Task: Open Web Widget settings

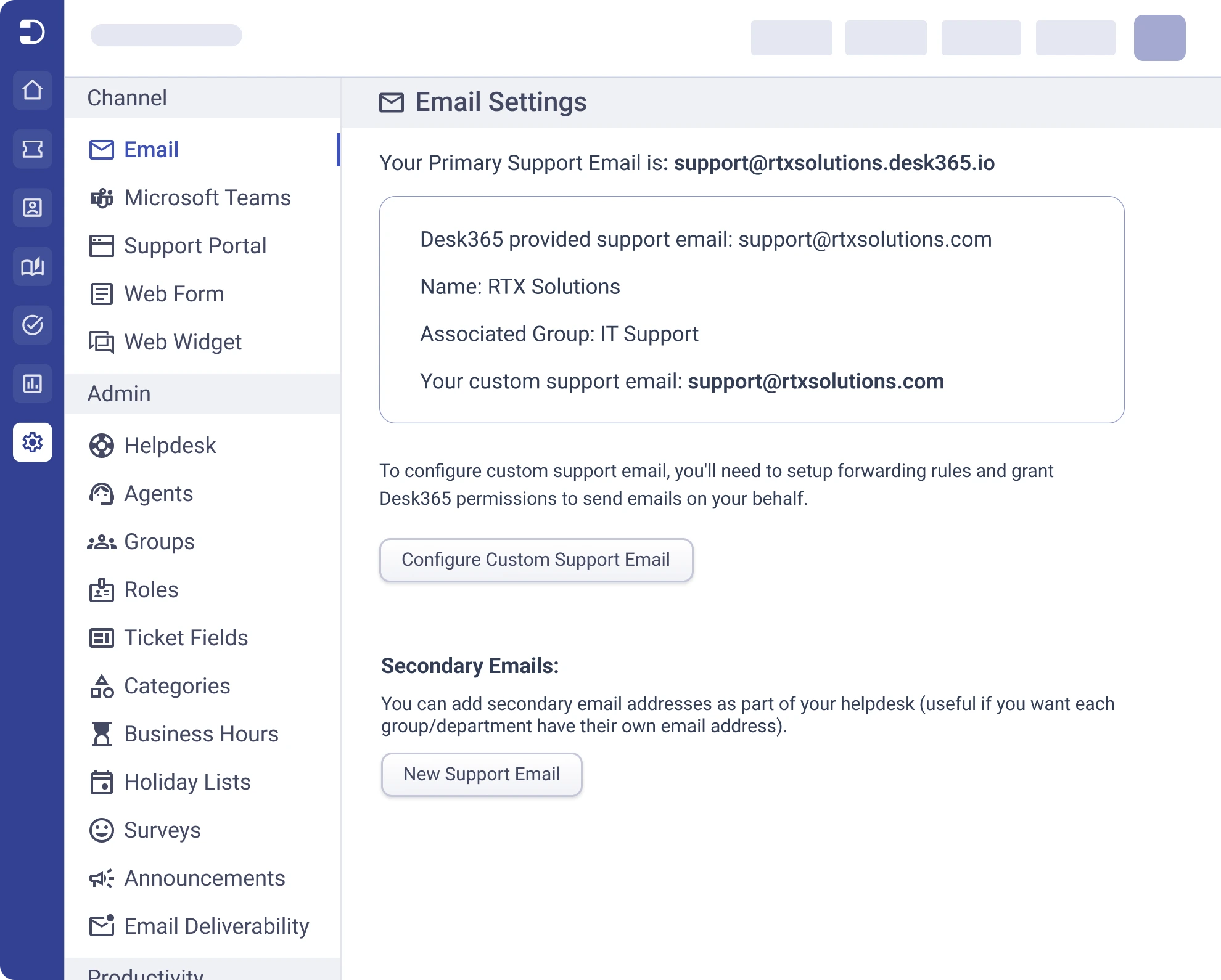Action: (x=183, y=342)
